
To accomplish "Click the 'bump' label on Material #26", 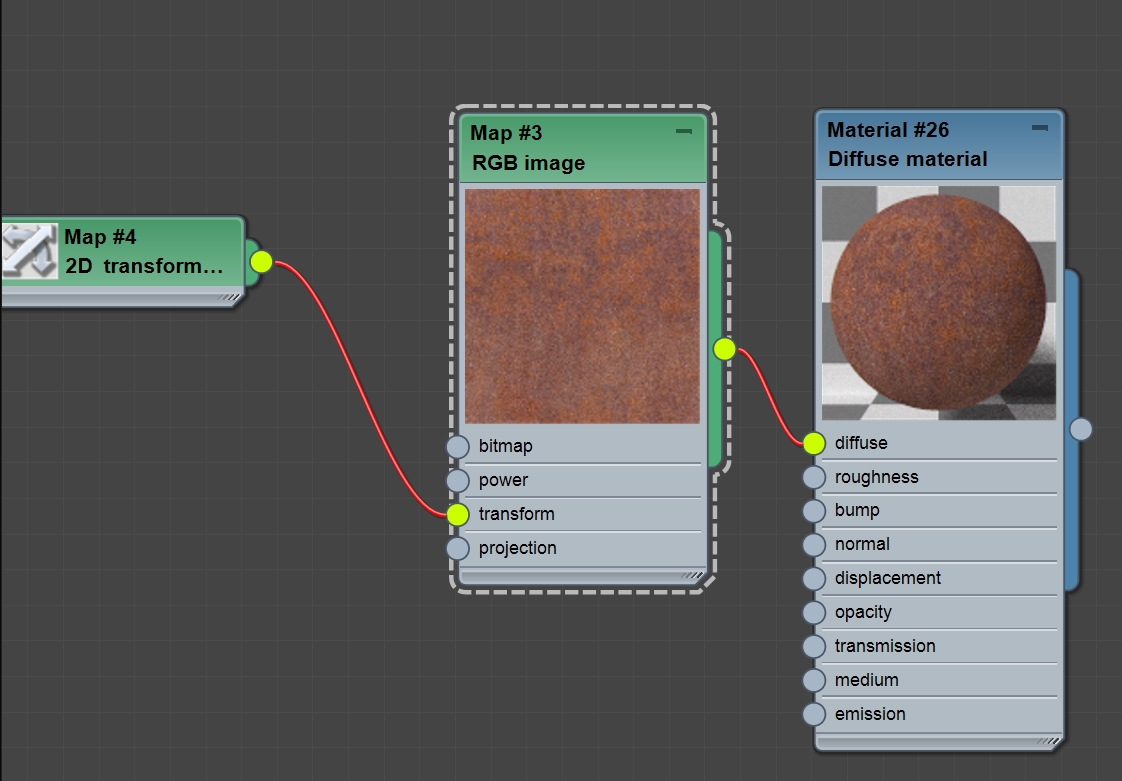I will [857, 510].
